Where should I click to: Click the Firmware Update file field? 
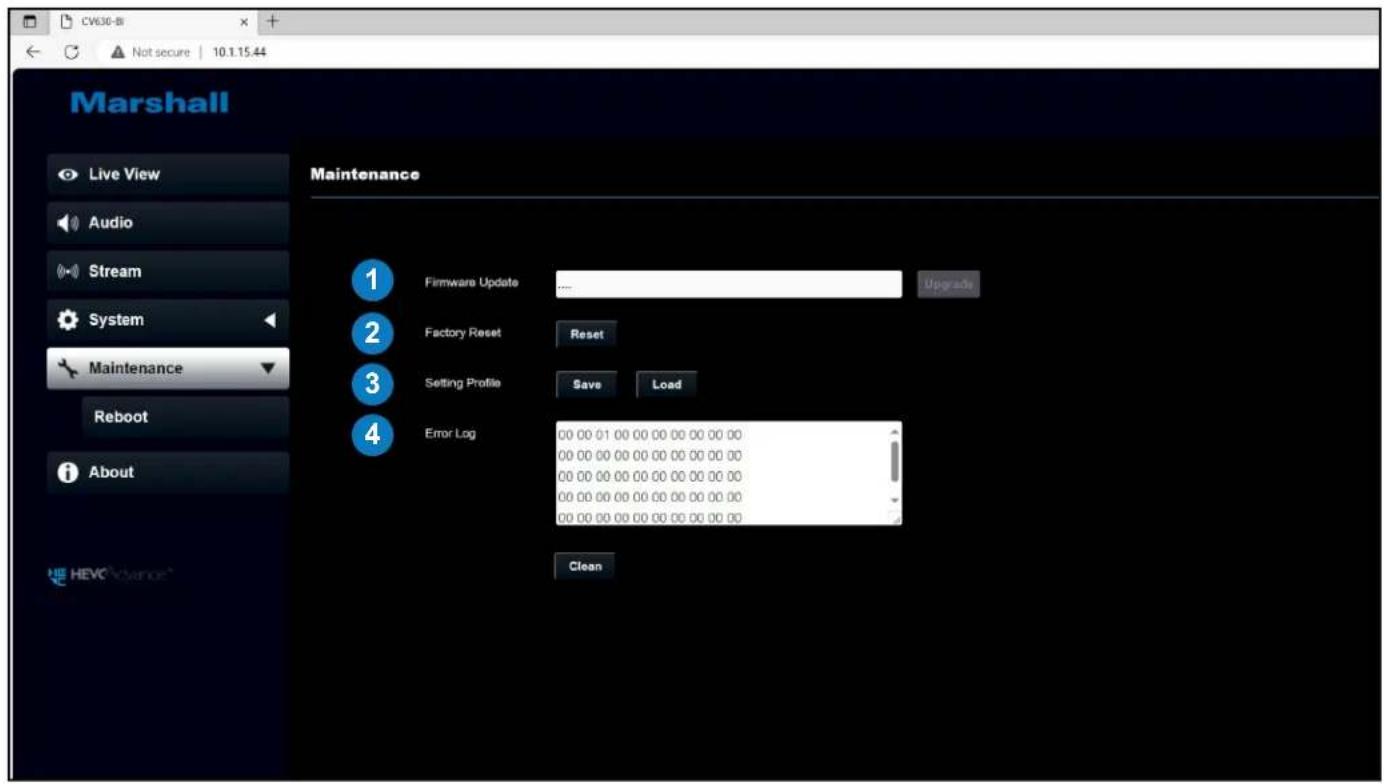(x=729, y=284)
